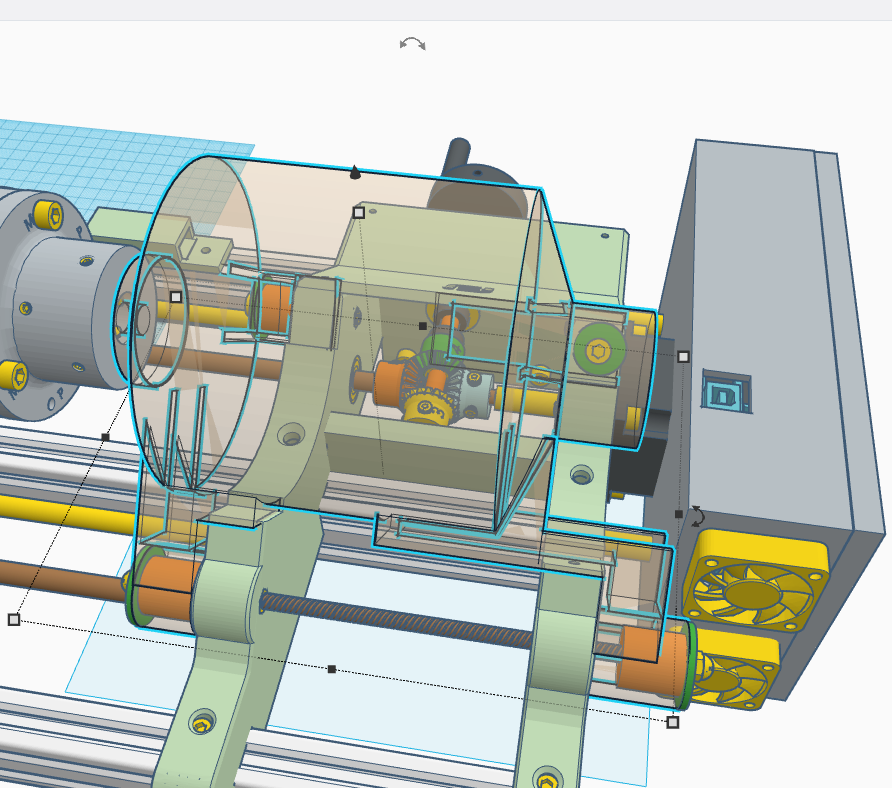This screenshot has width=892, height=788.
Task: Select the white corner handle below the lower yellow fan
Action: click(x=672, y=722)
